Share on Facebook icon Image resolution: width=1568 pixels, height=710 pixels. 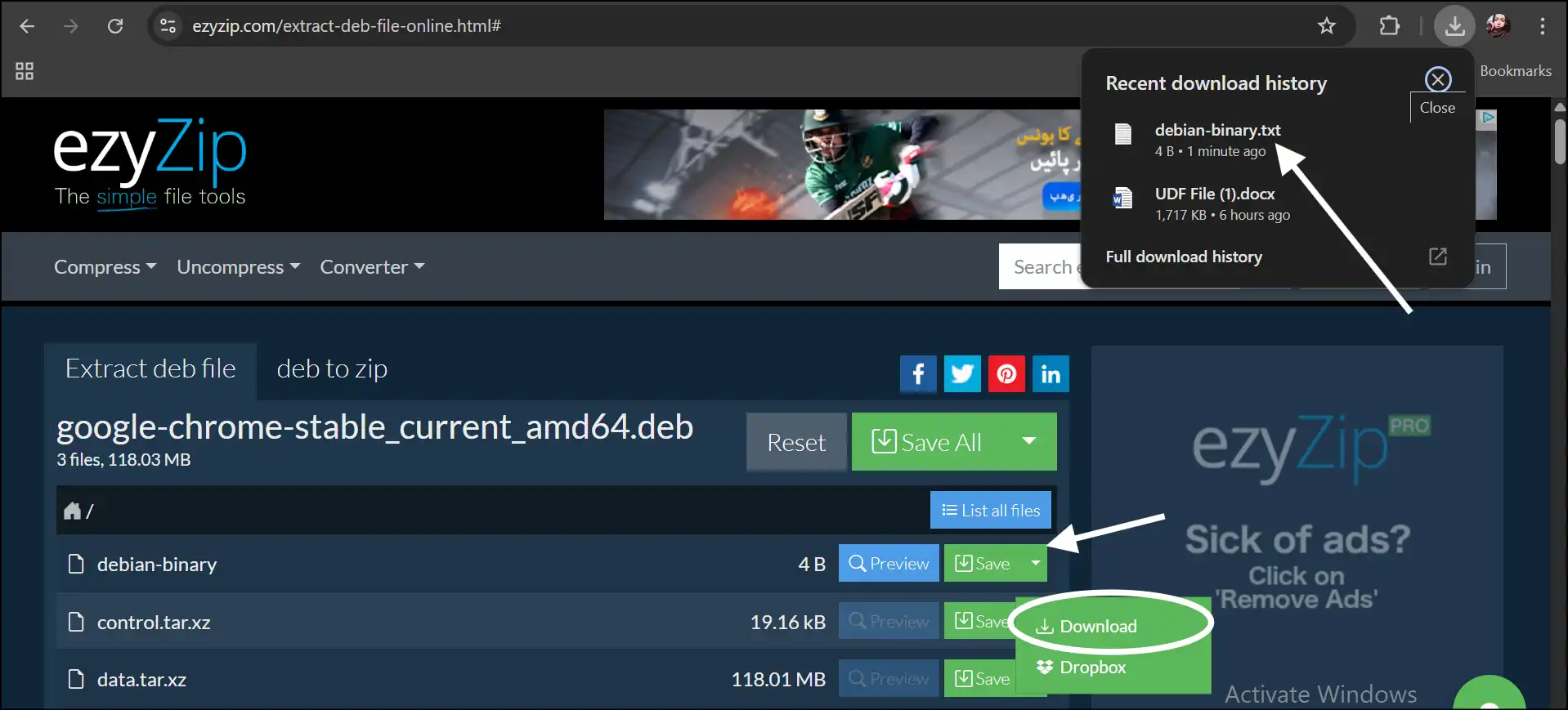pos(918,373)
